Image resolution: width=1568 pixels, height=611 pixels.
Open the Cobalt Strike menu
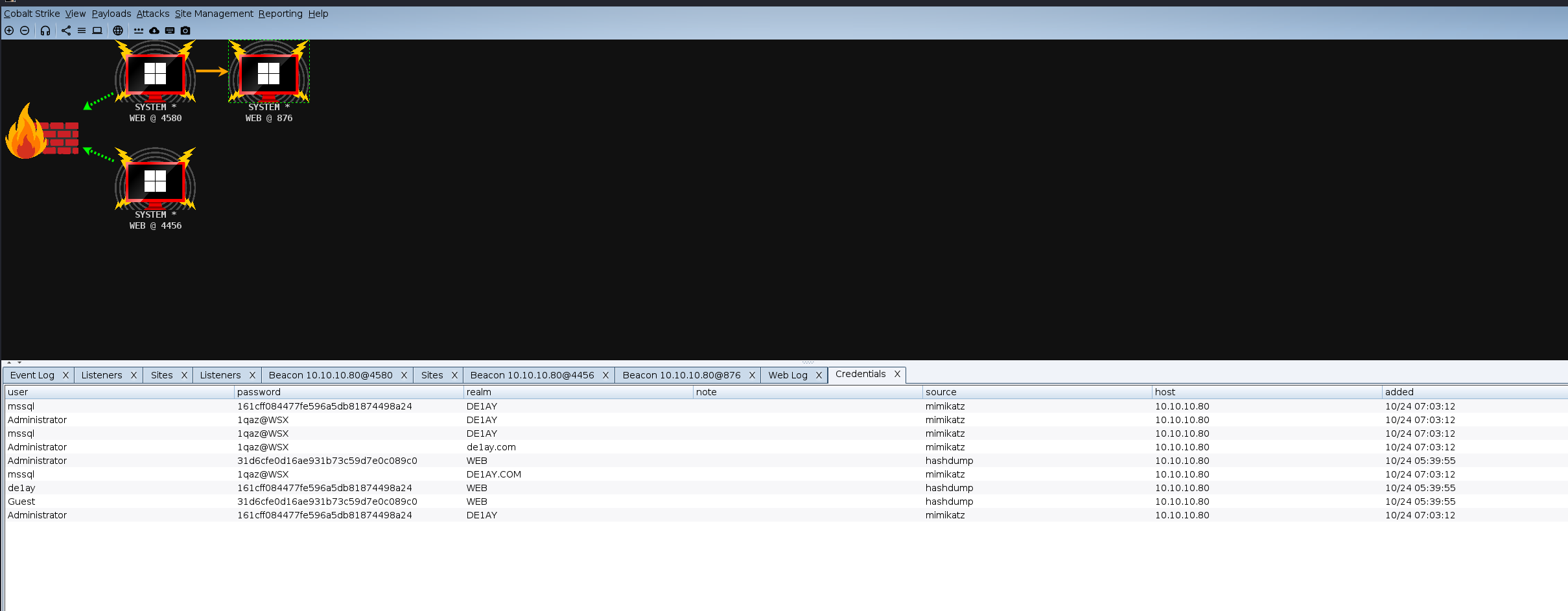click(32, 14)
